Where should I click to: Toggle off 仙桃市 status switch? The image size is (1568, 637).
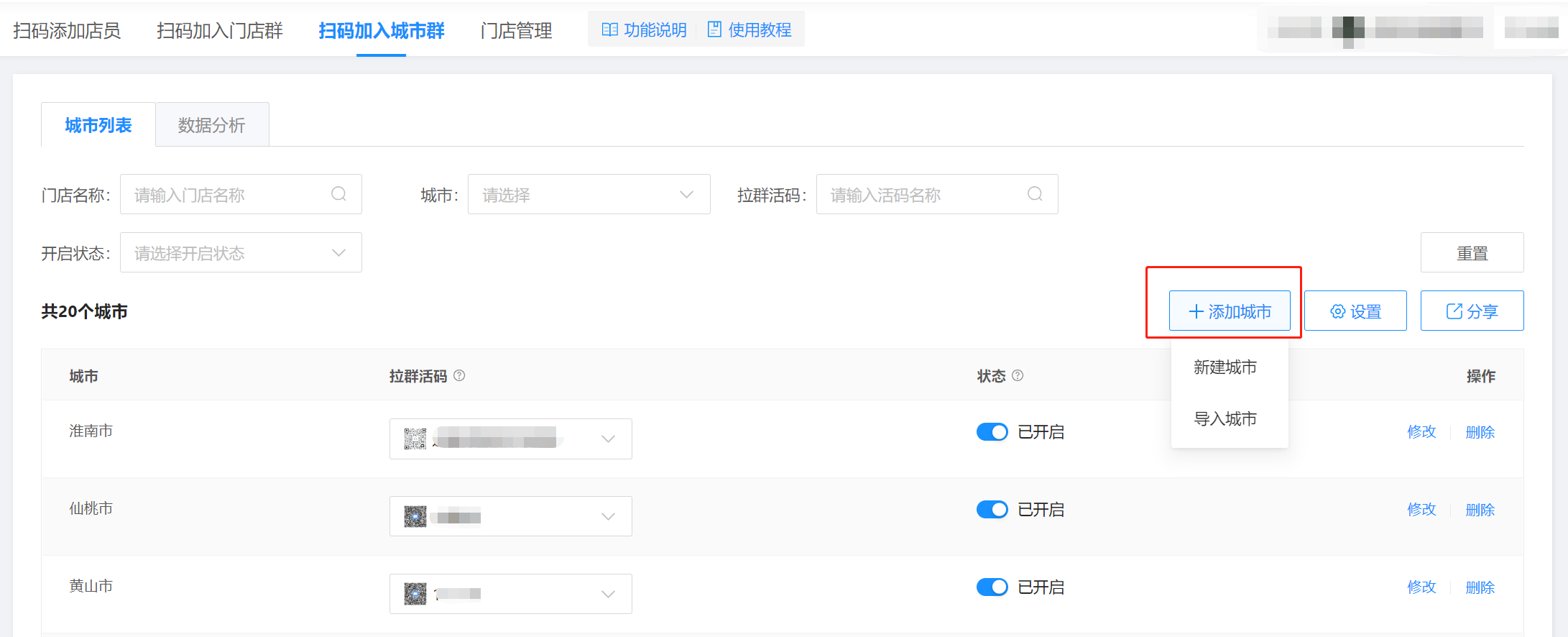(992, 510)
